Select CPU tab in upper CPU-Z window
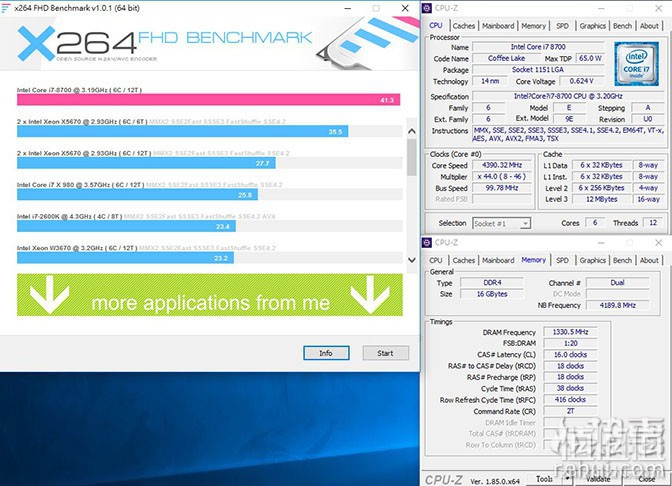 tap(435, 26)
